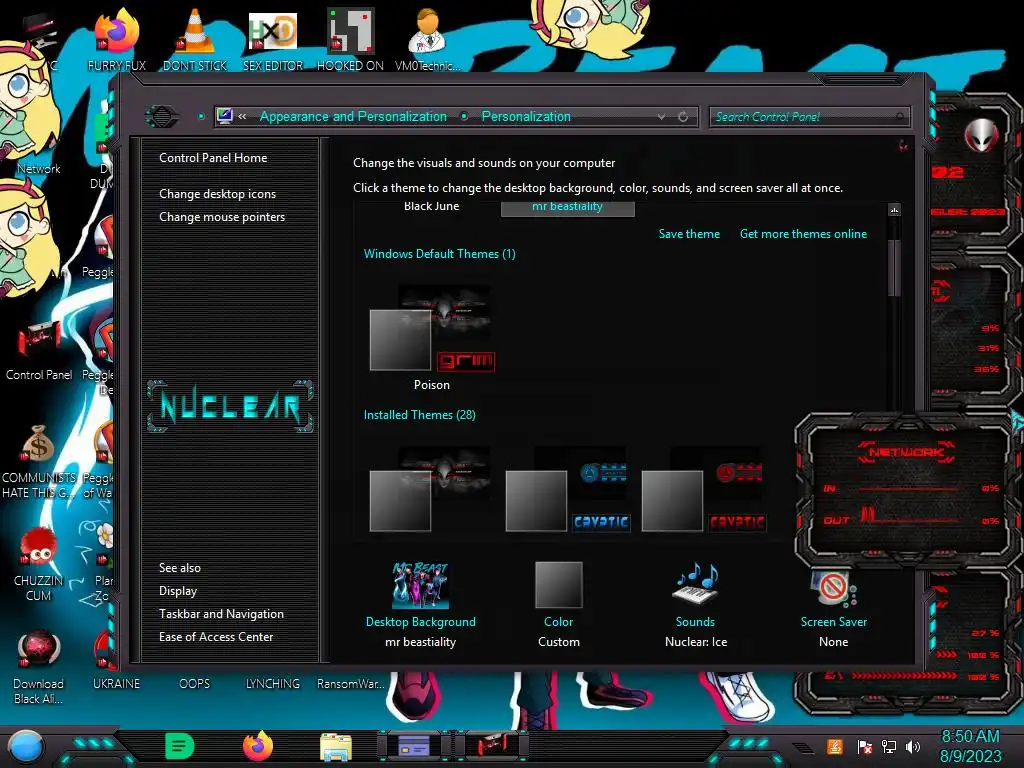Click the network tray icon
The image size is (1024, 768).
pyautogui.click(x=888, y=746)
